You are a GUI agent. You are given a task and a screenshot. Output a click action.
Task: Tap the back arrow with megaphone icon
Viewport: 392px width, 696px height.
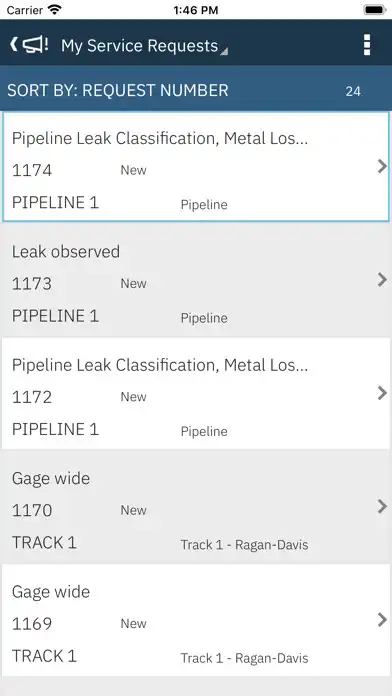point(28,44)
